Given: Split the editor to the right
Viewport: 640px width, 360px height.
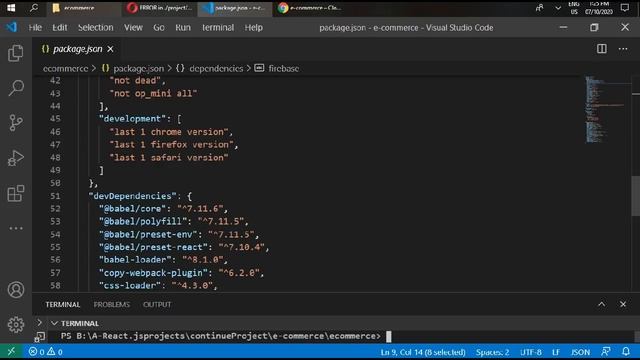Looking at the screenshot, I should coord(602,49).
